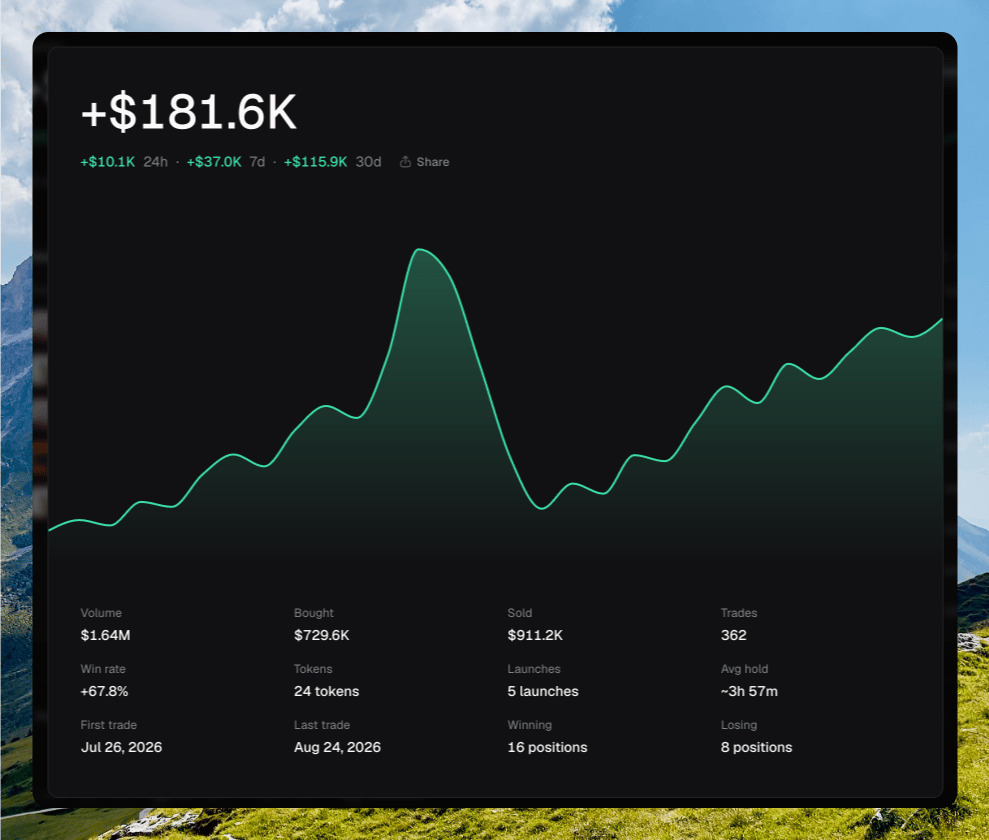This screenshot has width=989, height=840.
Task: Select the +$37.0K 7d profit value
Action: [214, 162]
